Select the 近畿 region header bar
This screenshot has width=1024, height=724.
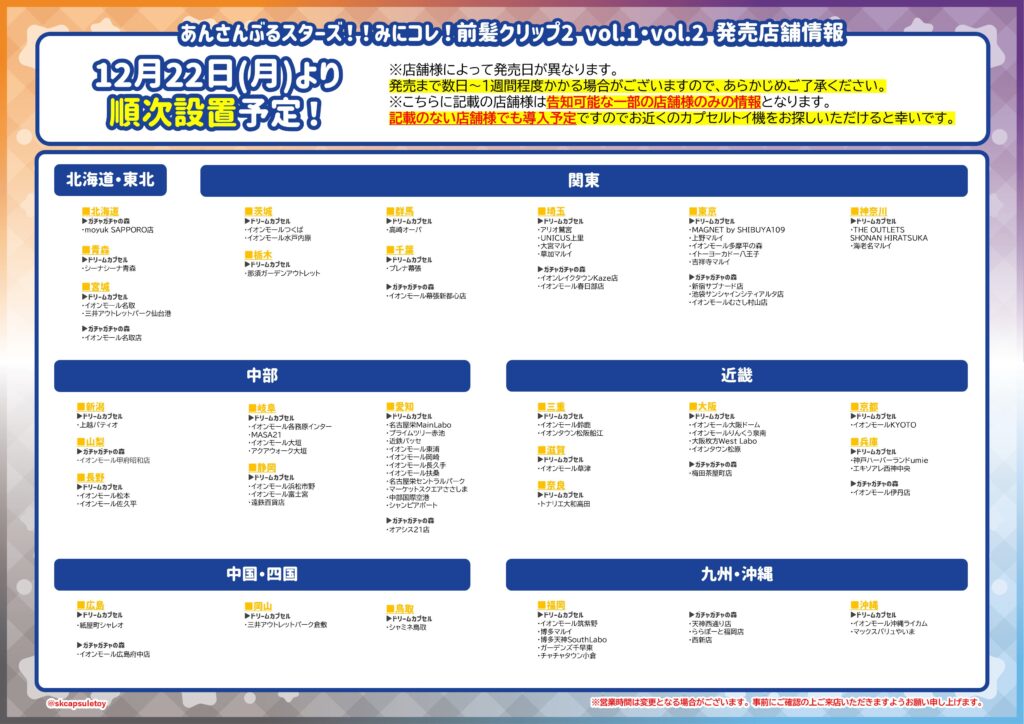coord(736,376)
